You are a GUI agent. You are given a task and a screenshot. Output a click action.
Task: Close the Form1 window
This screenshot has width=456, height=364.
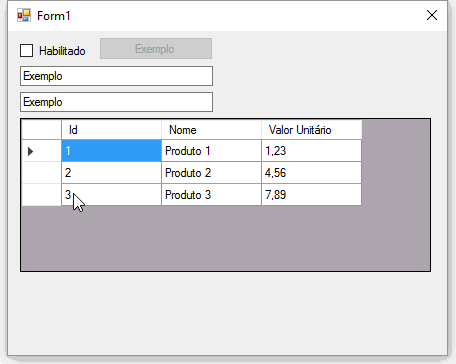(432, 15)
